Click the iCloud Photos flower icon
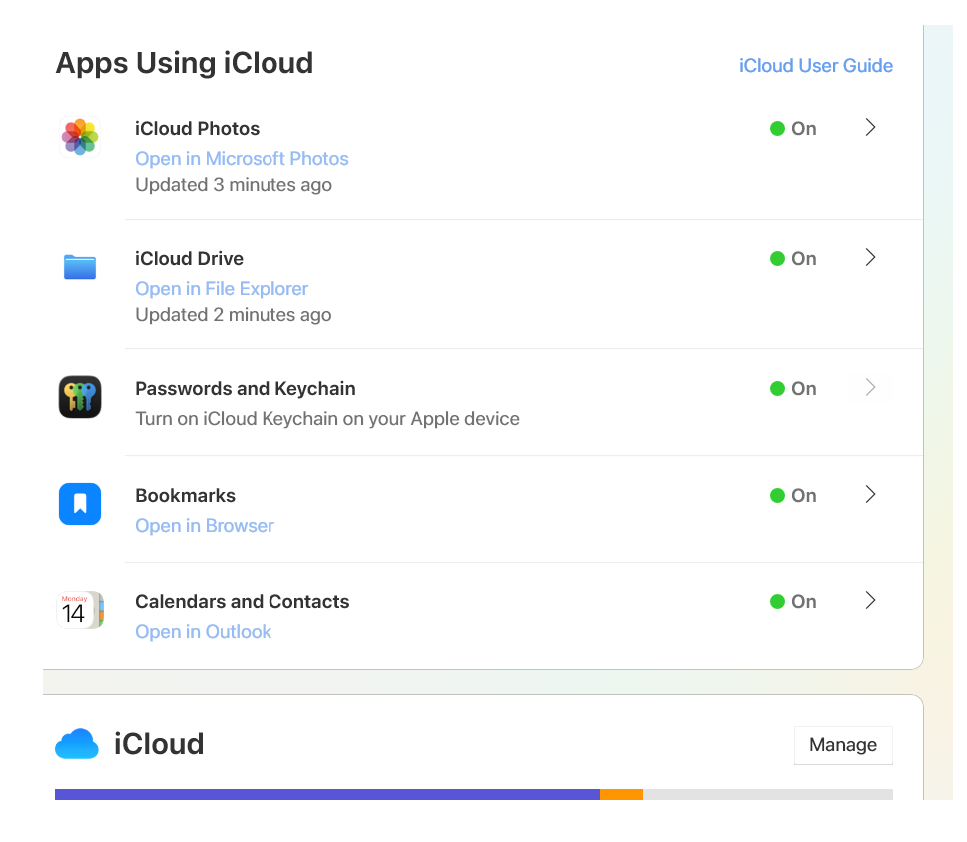This screenshot has height=842, width=967. click(80, 137)
